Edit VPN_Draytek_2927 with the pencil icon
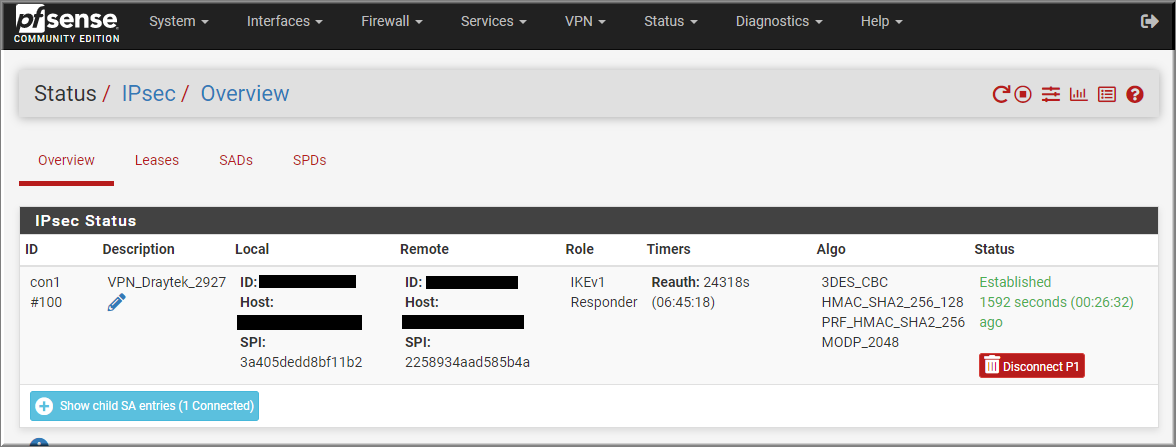Viewport: 1176px width, 447px height. [116, 303]
